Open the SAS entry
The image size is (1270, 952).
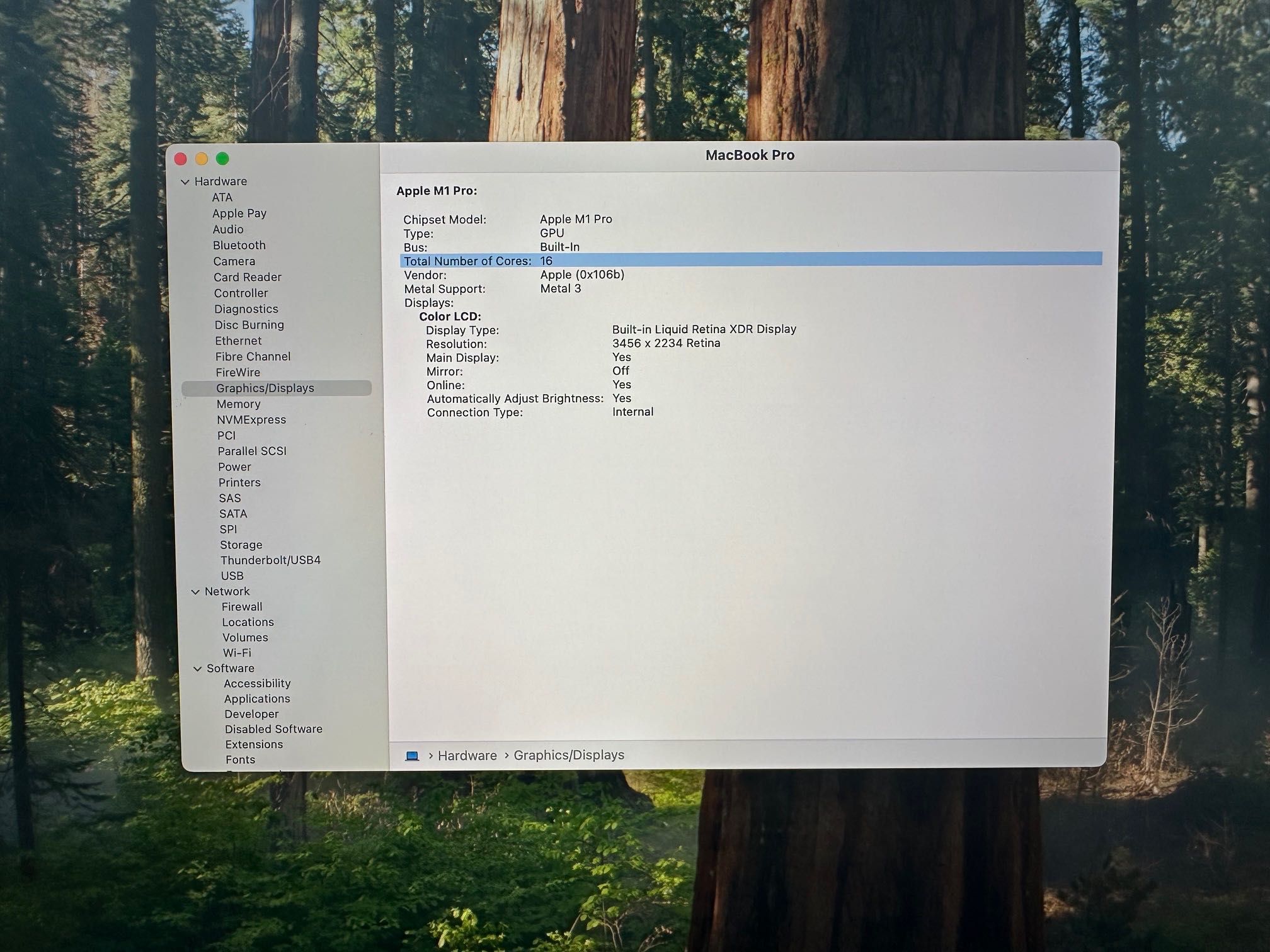[x=230, y=498]
